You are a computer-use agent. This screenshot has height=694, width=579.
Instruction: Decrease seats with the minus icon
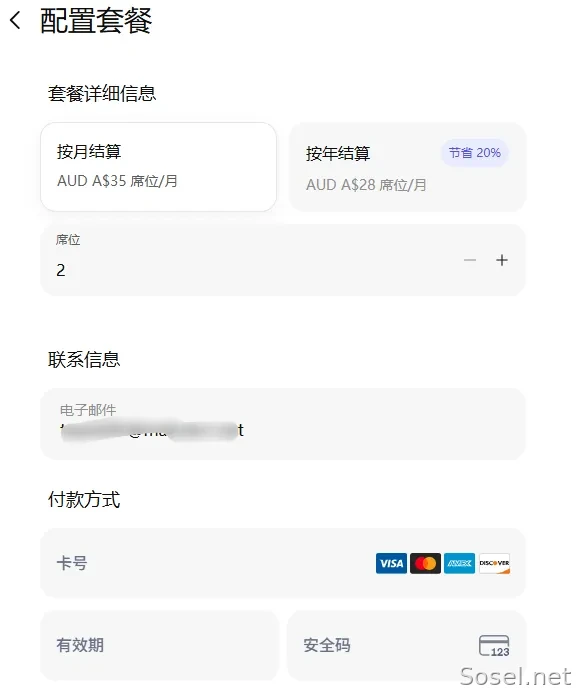(x=470, y=260)
